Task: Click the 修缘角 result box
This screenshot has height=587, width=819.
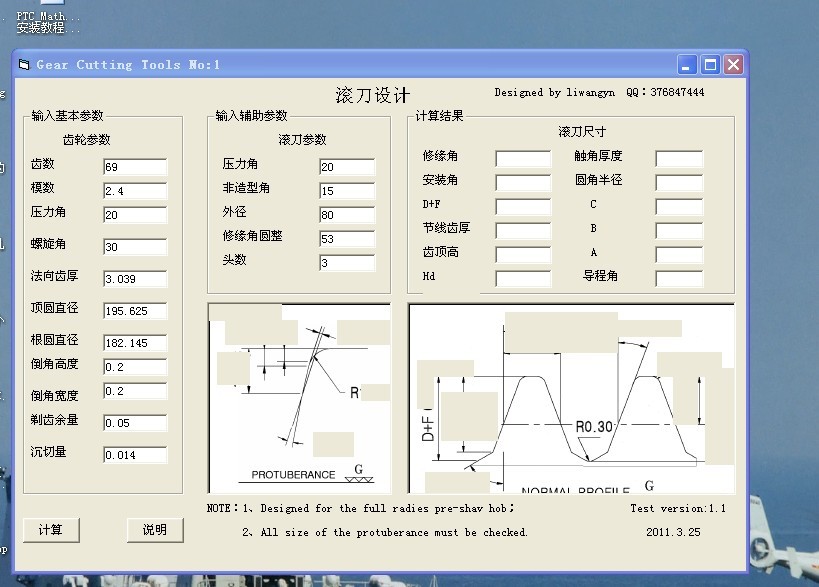Action: pyautogui.click(x=523, y=159)
